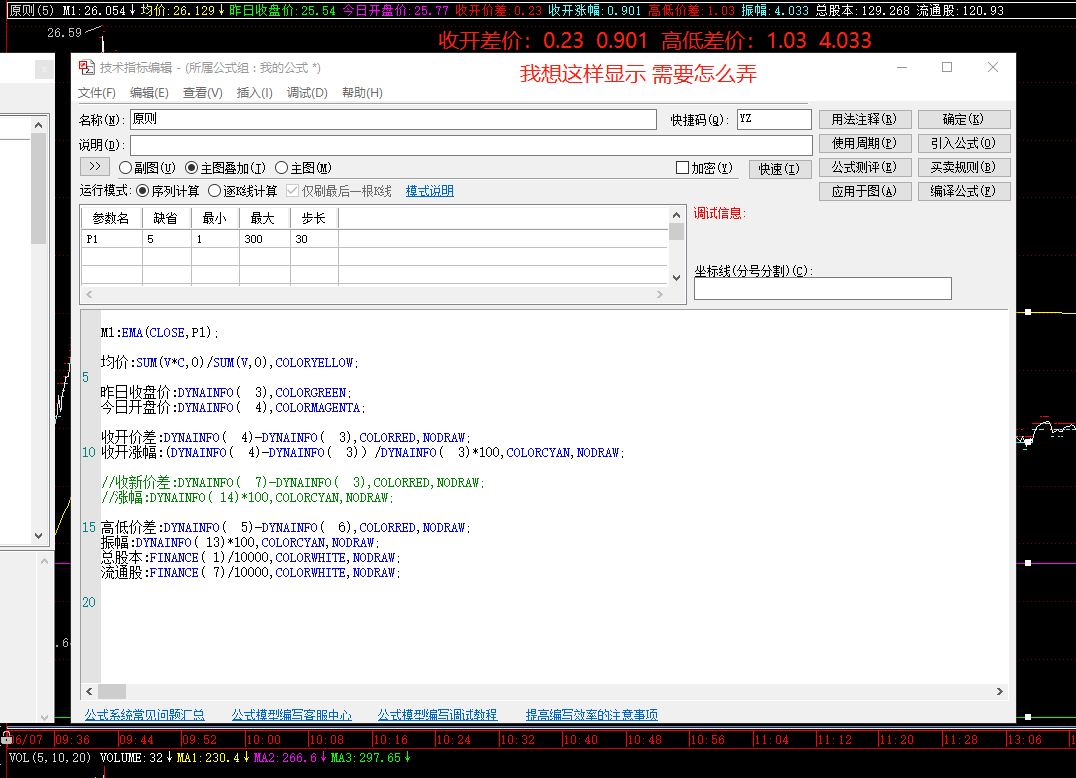The width and height of the screenshot is (1076, 778).
Task: Click the parameter table scroll left arrow
Action: pyautogui.click(x=89, y=294)
